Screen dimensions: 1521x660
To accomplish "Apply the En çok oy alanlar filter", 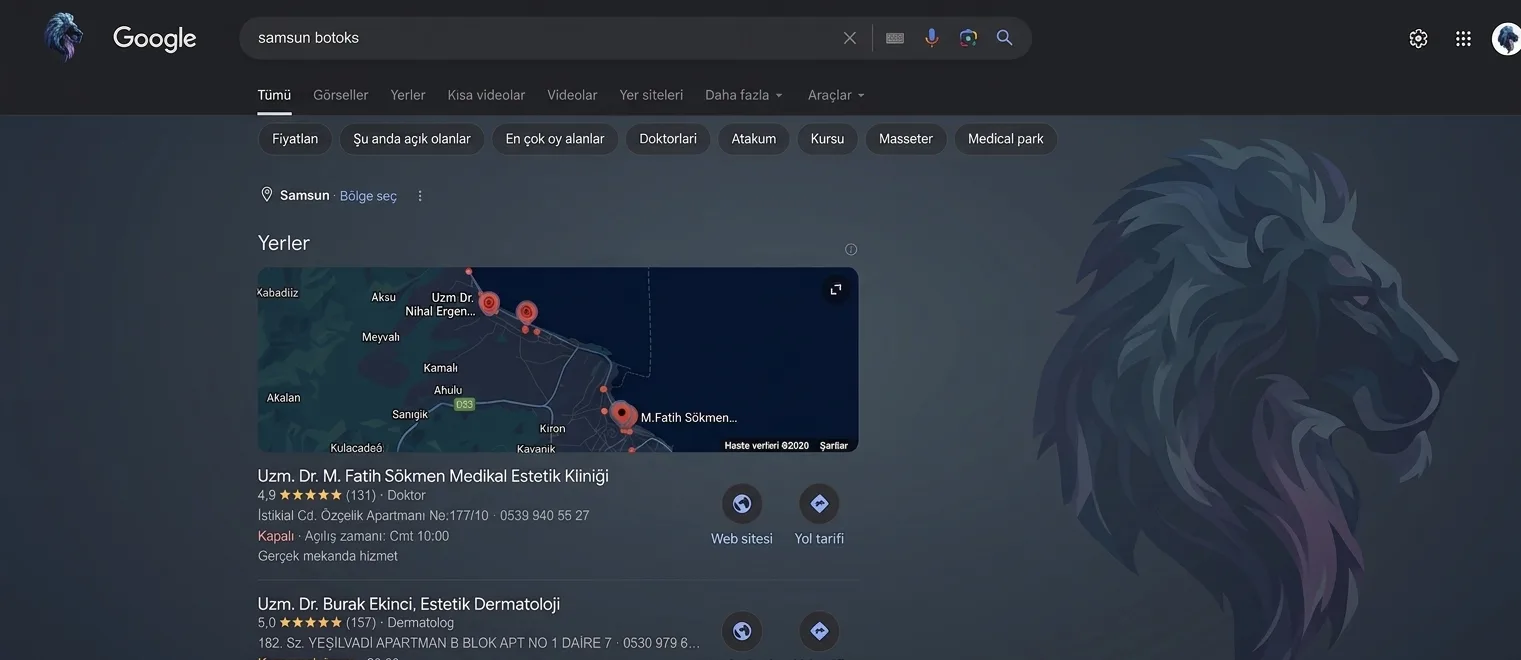I will (555, 139).
